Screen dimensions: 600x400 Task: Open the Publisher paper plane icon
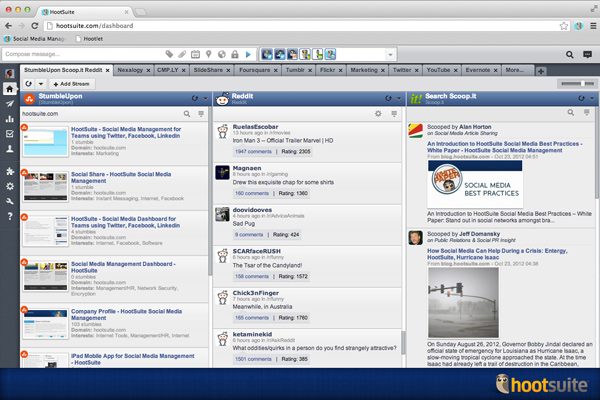pyautogui.click(x=10, y=104)
